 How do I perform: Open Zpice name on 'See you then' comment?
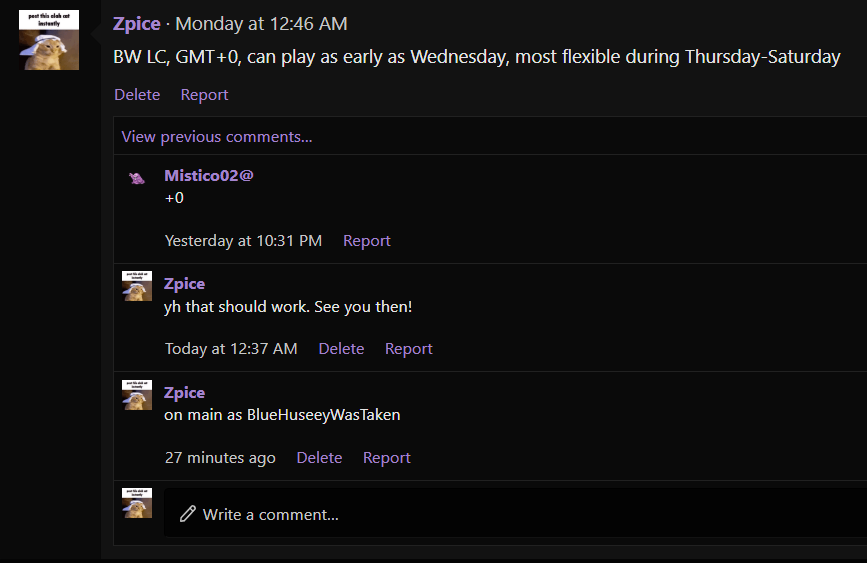click(x=184, y=284)
